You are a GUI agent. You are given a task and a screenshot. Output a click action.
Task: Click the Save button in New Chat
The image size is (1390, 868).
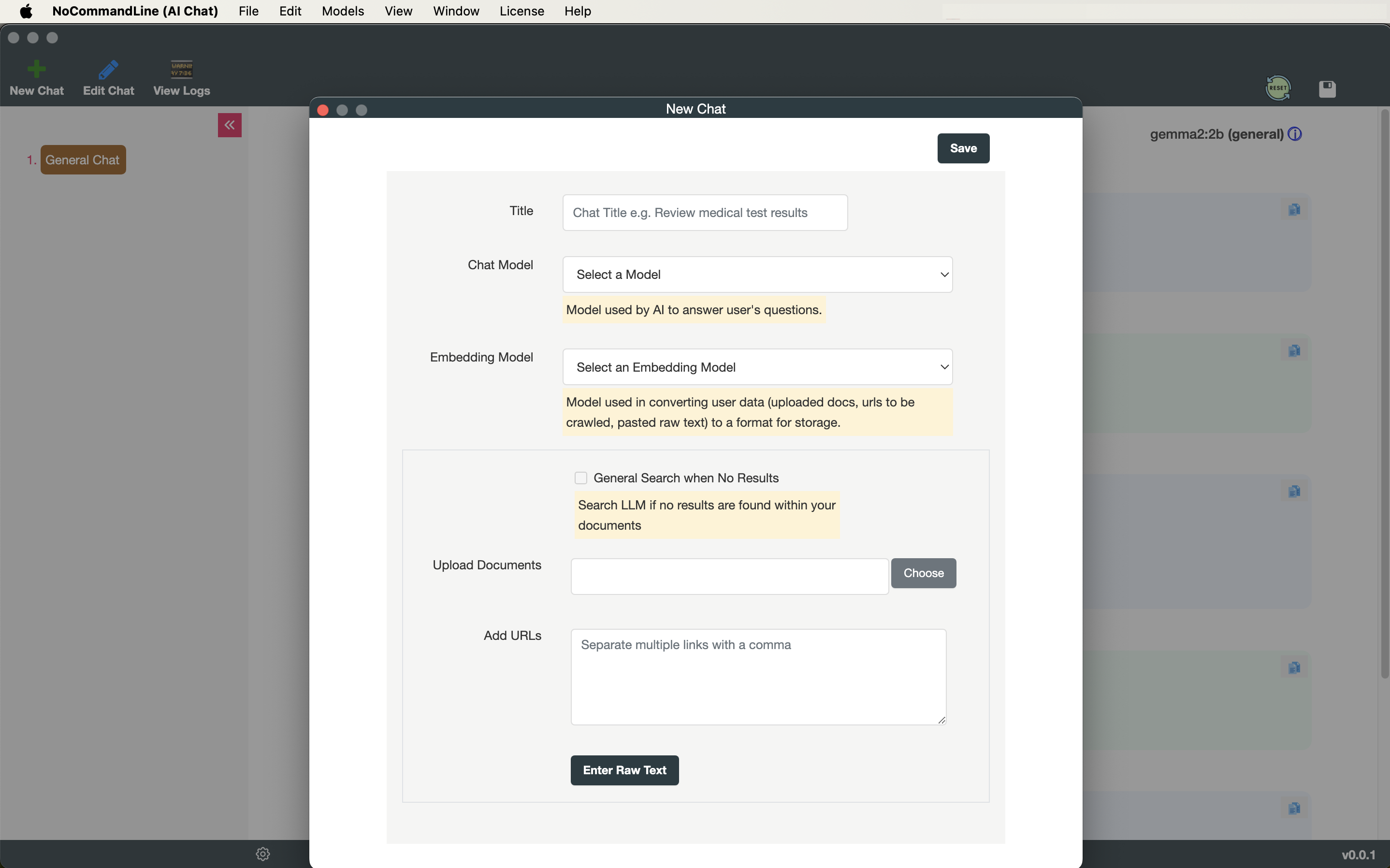click(x=963, y=148)
